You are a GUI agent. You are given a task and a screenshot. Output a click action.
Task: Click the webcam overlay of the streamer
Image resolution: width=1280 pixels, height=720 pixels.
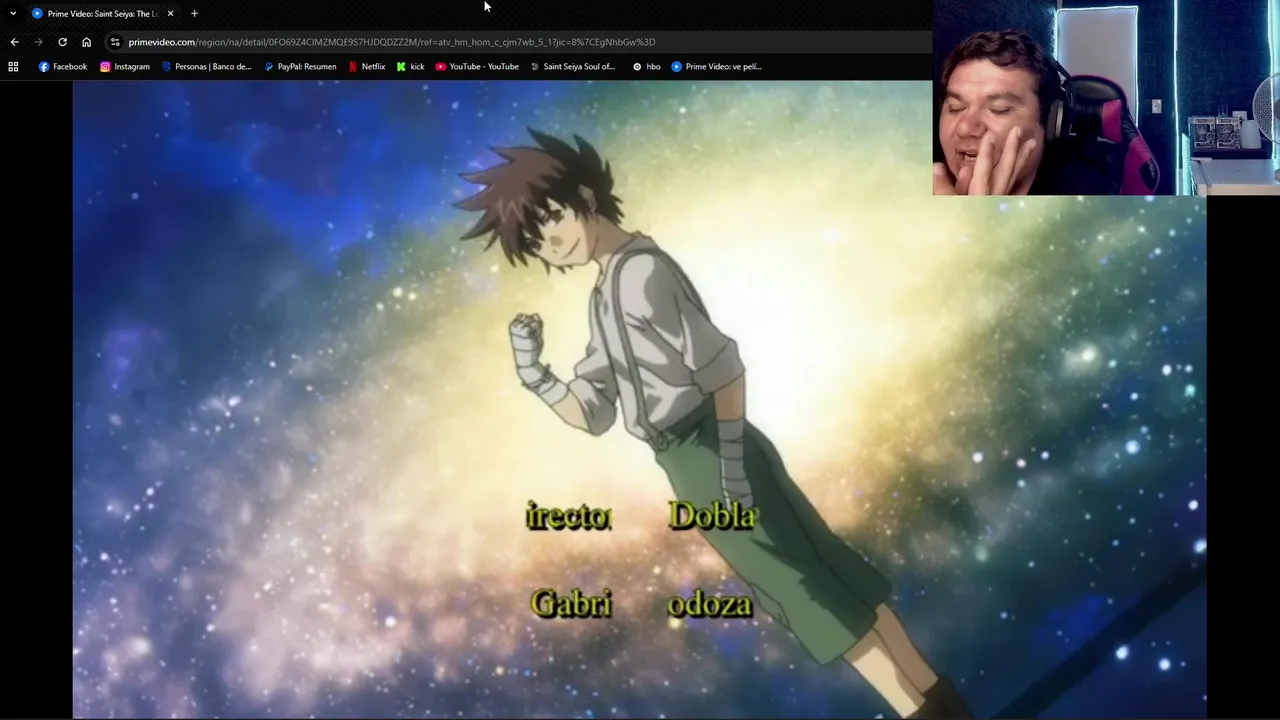(1106, 97)
